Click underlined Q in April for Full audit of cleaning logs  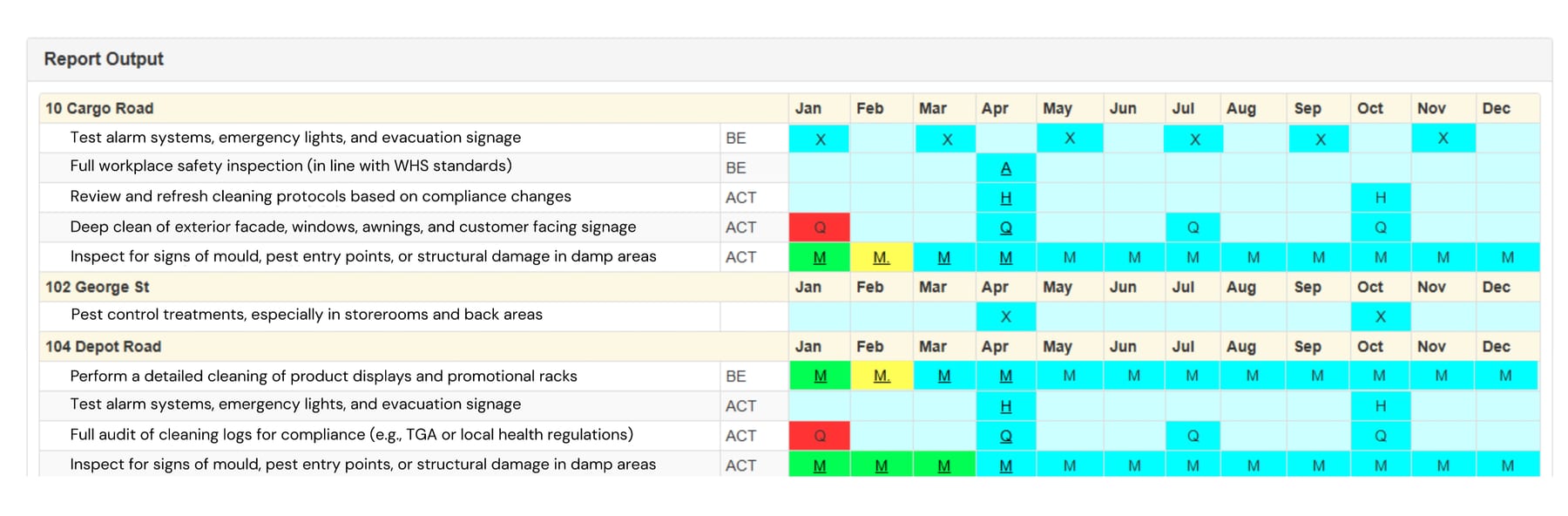[x=1005, y=436]
